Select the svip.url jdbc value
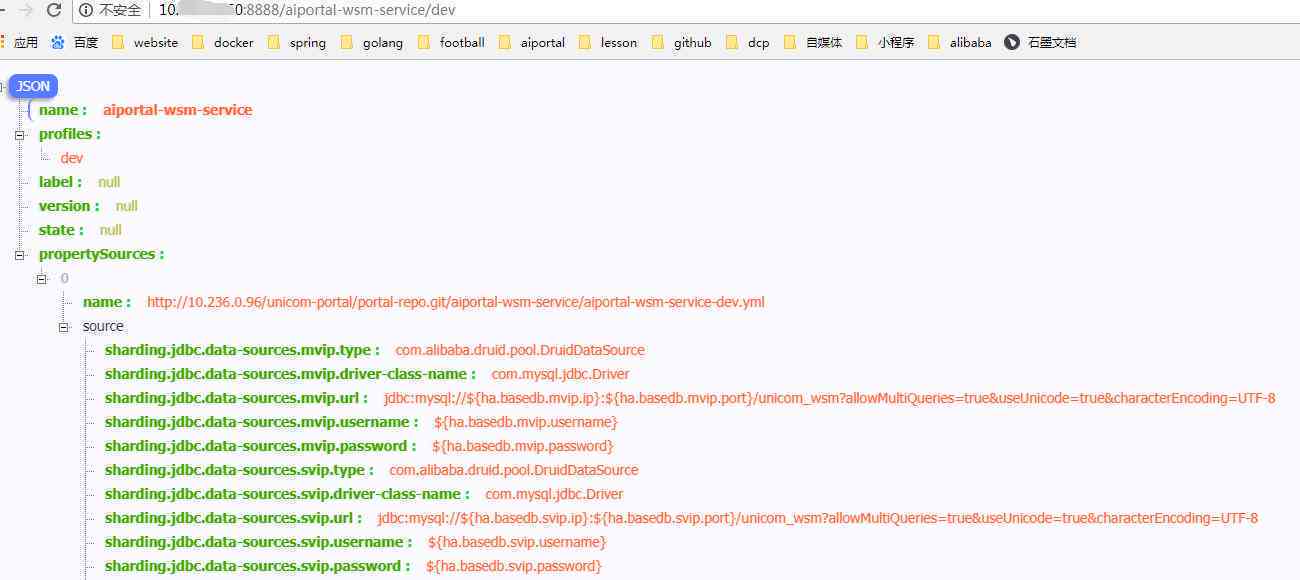The height and width of the screenshot is (580, 1300). 818,518
